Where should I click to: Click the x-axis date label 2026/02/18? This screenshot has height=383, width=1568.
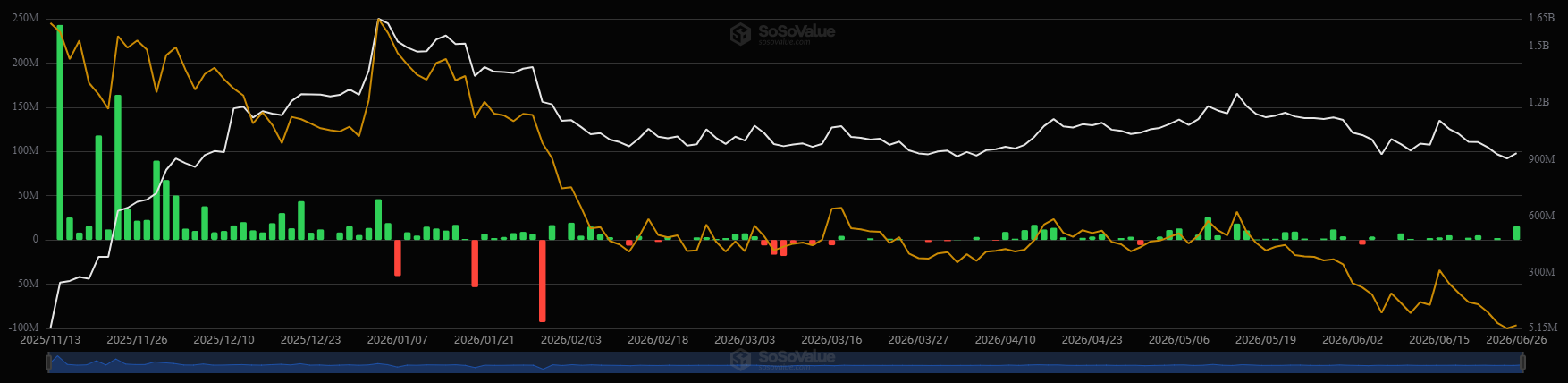(658, 340)
